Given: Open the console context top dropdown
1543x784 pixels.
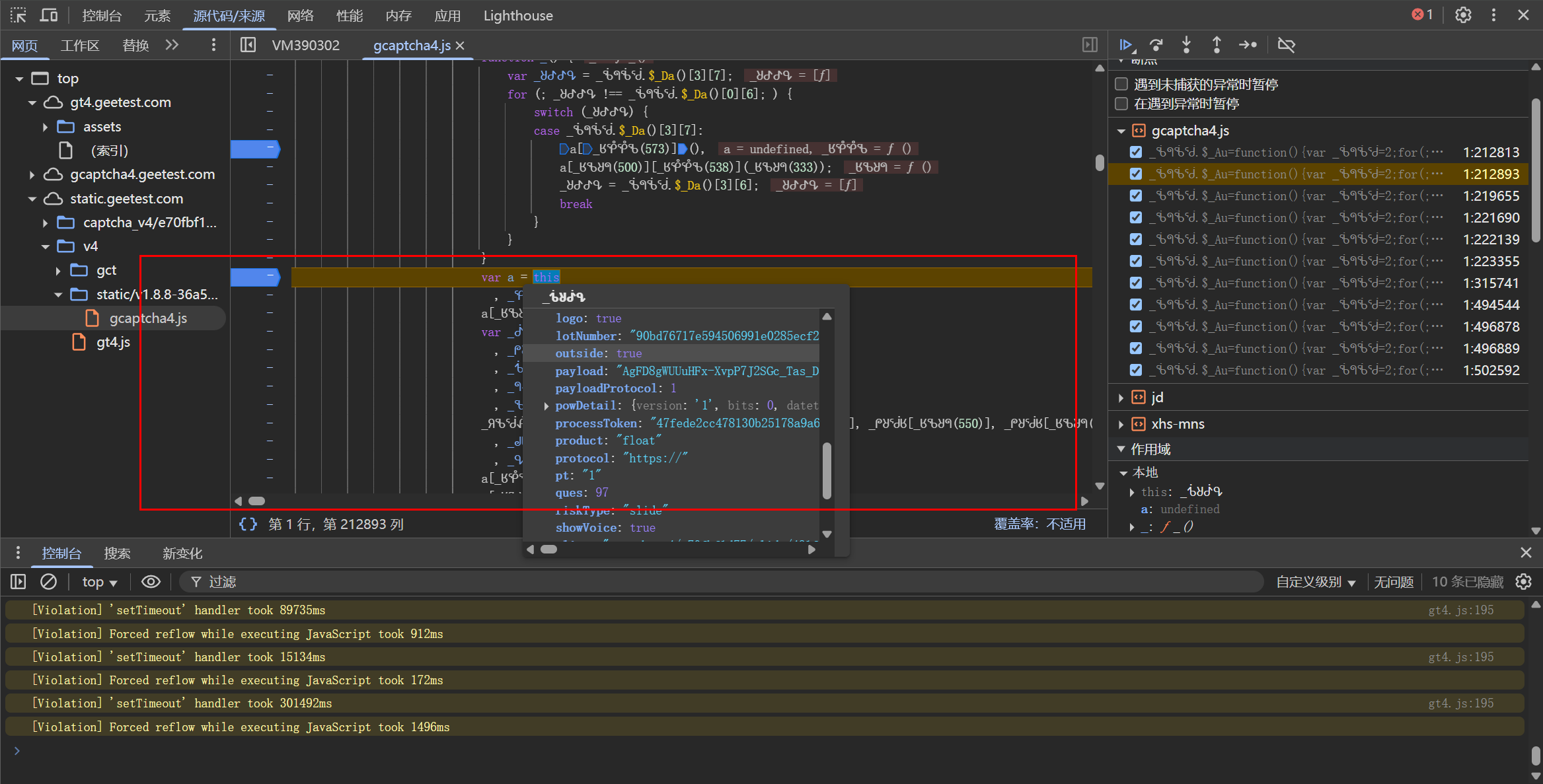Looking at the screenshot, I should tap(99, 581).
